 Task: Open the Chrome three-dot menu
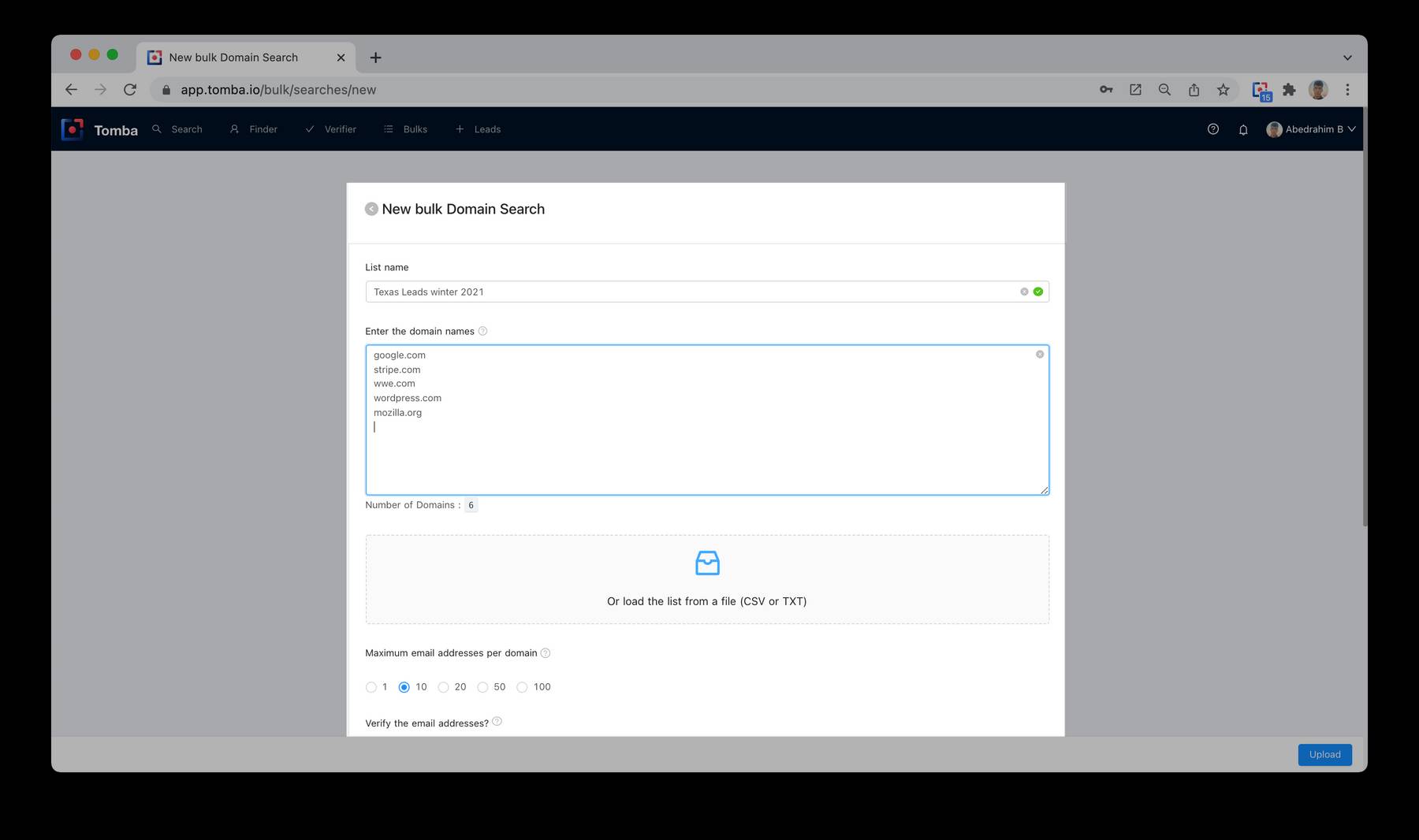(x=1347, y=90)
